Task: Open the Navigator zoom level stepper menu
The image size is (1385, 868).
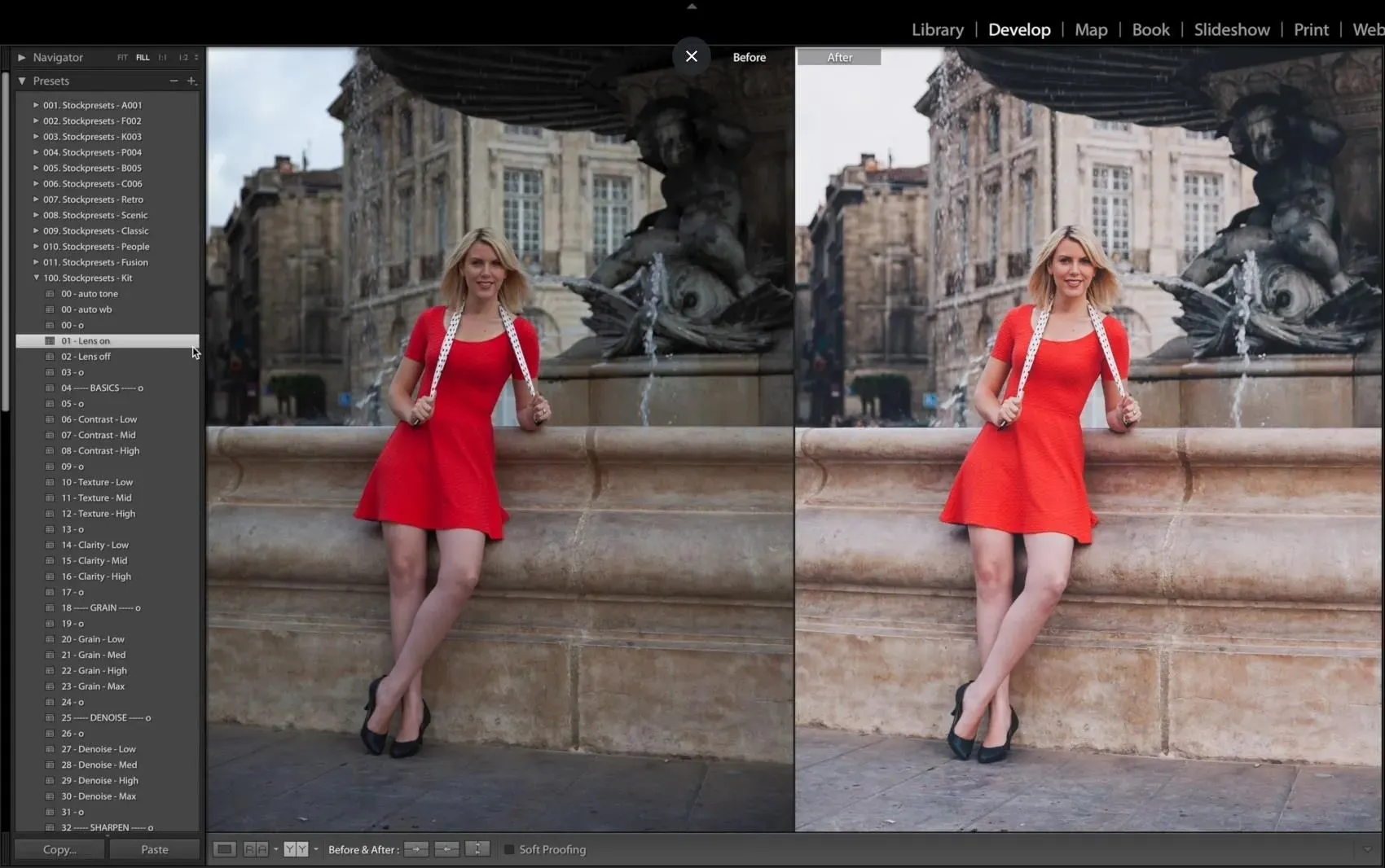Action: [196, 58]
